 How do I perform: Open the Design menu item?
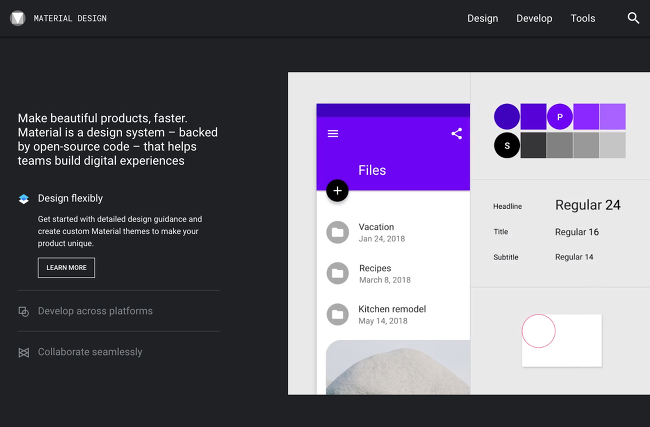[x=483, y=18]
